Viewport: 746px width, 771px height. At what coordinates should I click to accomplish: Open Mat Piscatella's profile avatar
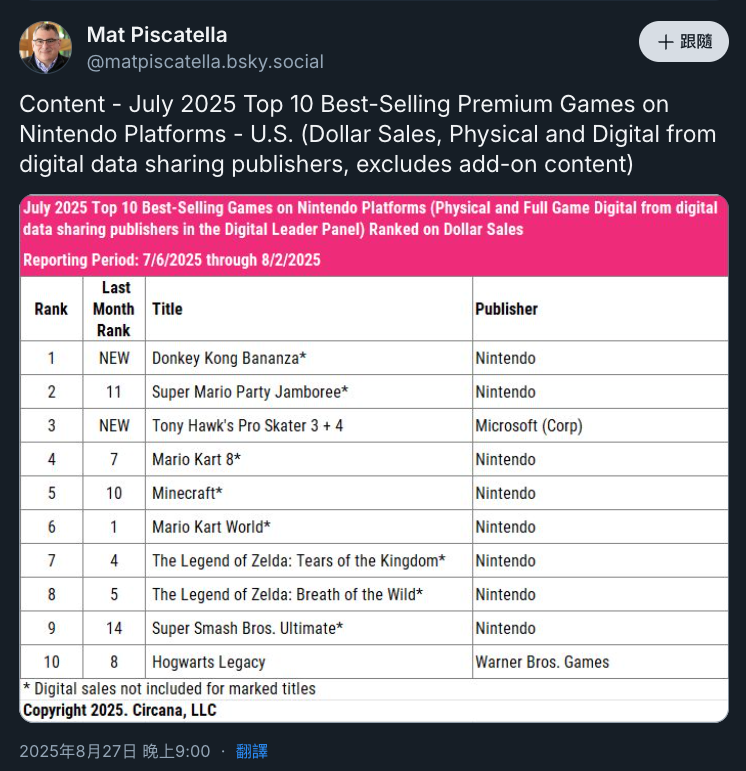pos(45,47)
